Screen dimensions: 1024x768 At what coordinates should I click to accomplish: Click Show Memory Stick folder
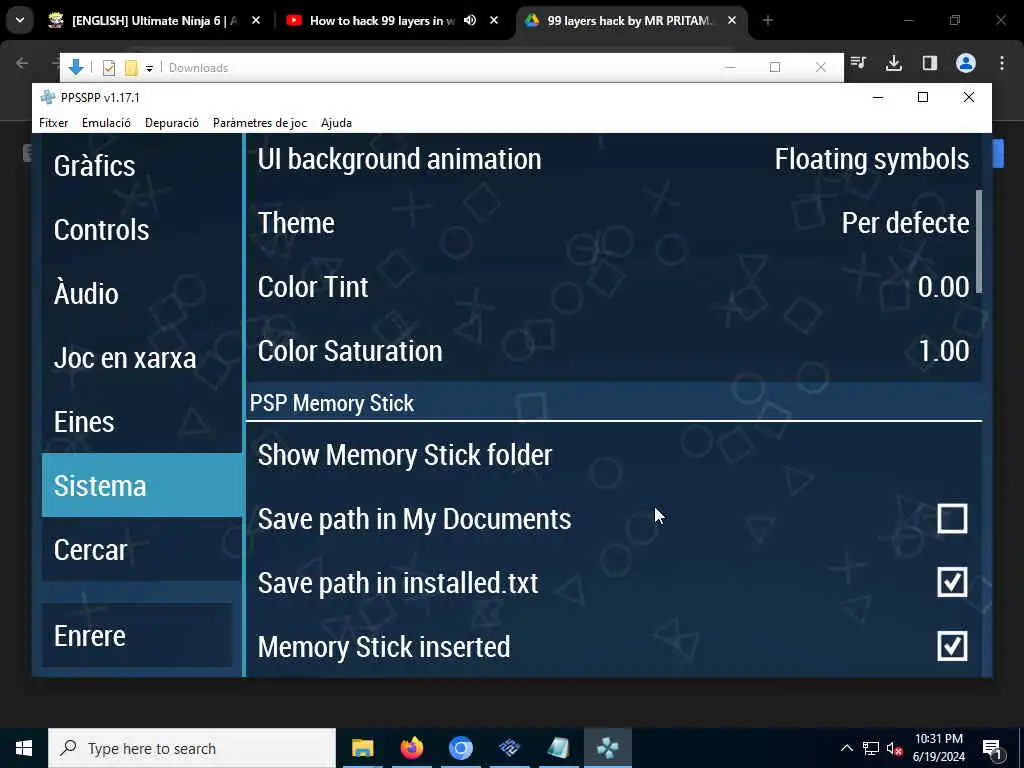[613, 455]
